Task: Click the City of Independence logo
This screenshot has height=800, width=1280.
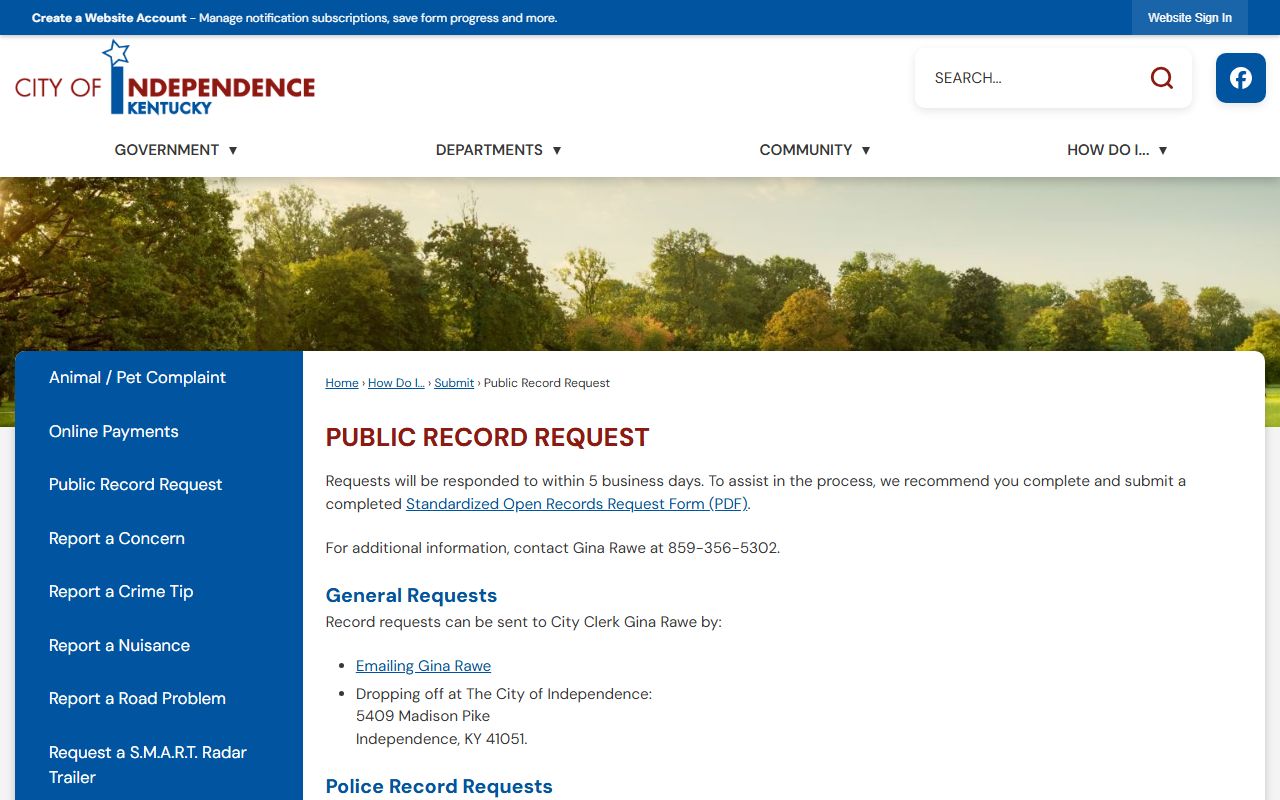Action: 165,78
